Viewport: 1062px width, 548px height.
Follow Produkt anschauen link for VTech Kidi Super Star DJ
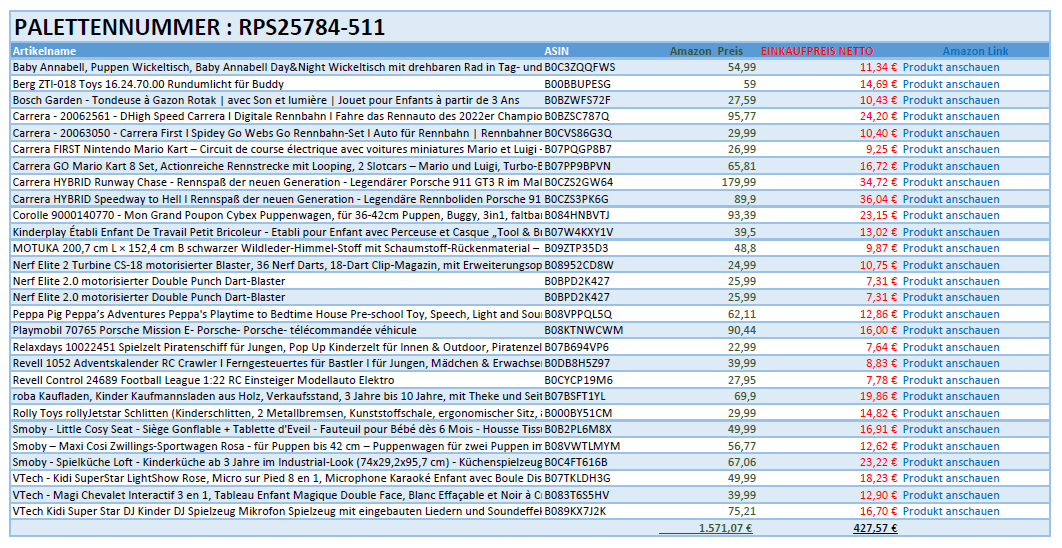pos(950,511)
